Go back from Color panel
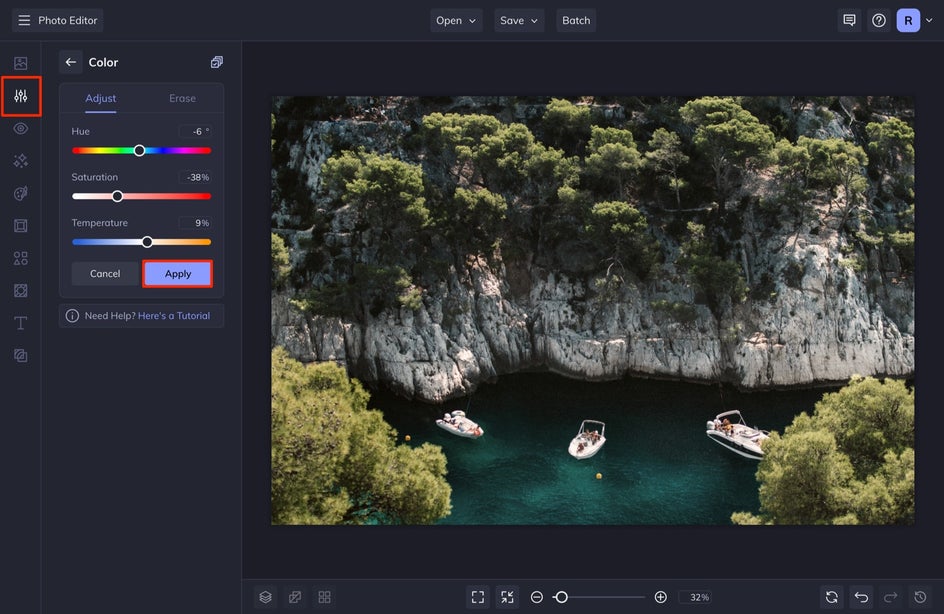944x614 pixels. [x=70, y=62]
